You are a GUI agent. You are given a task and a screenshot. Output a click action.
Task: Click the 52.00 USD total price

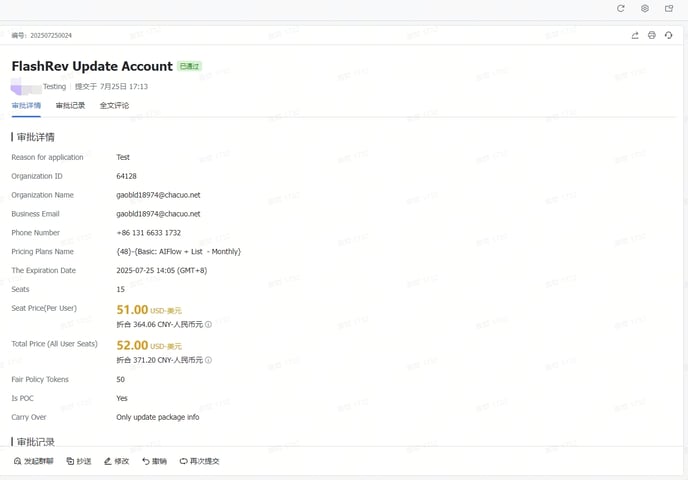(149, 345)
